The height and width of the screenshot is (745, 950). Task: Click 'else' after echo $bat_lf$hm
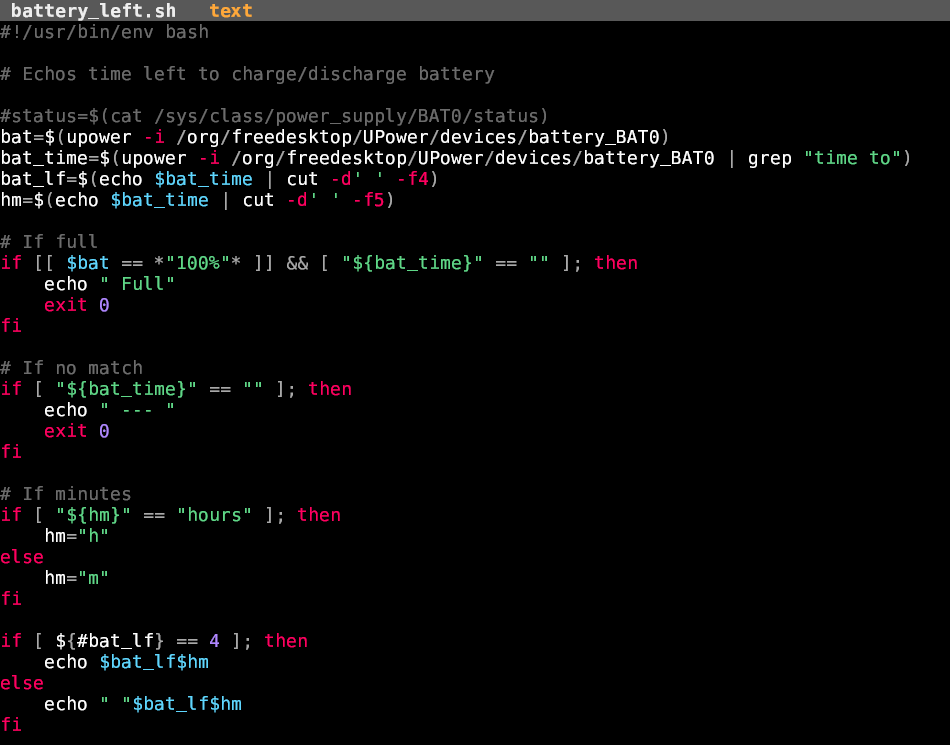22,683
